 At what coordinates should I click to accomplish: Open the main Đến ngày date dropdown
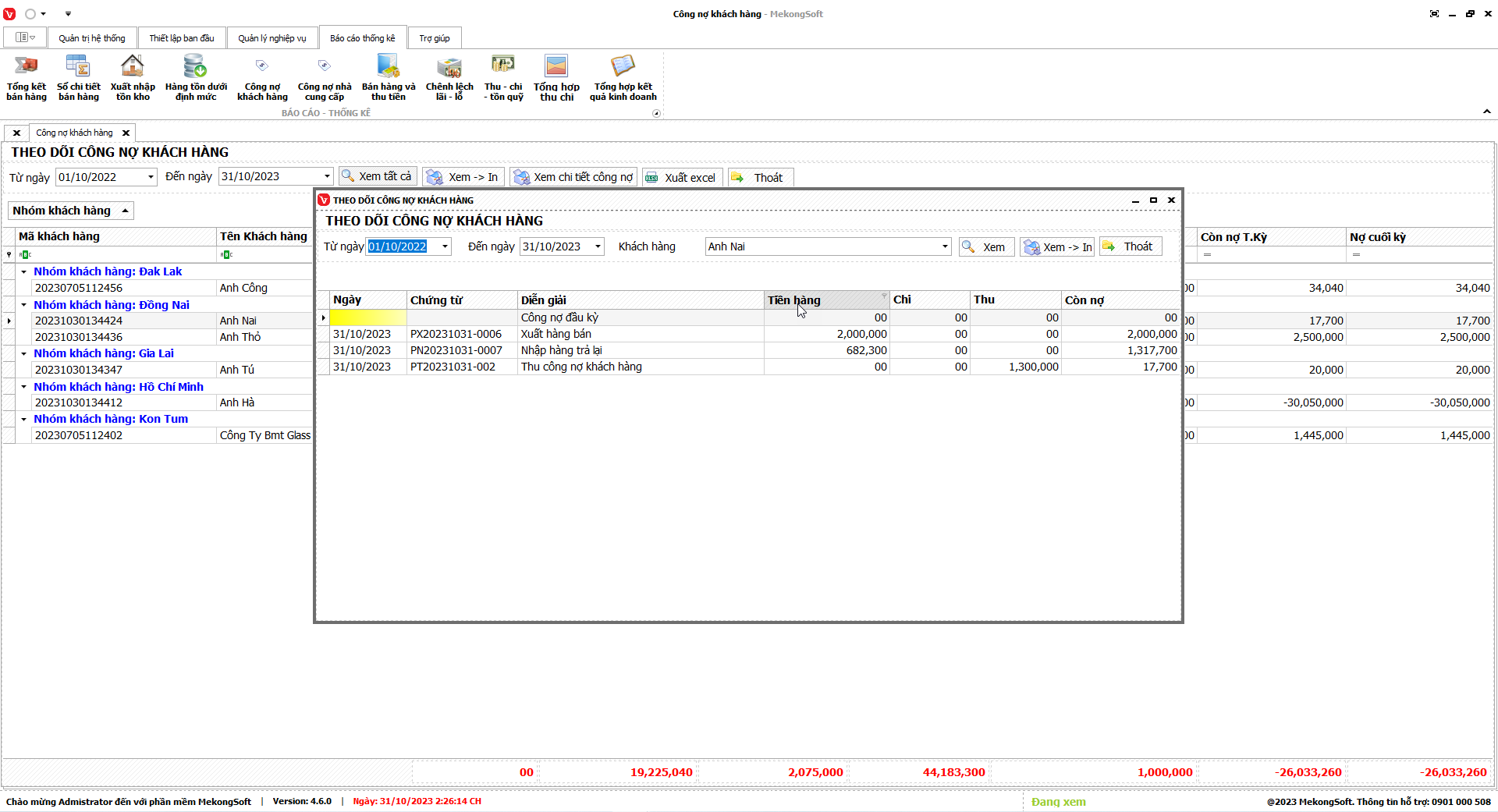pos(327,177)
